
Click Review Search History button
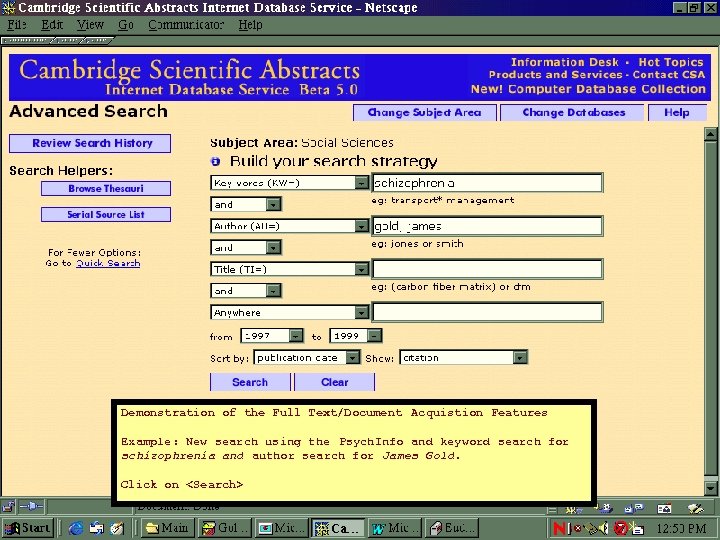[x=90, y=143]
